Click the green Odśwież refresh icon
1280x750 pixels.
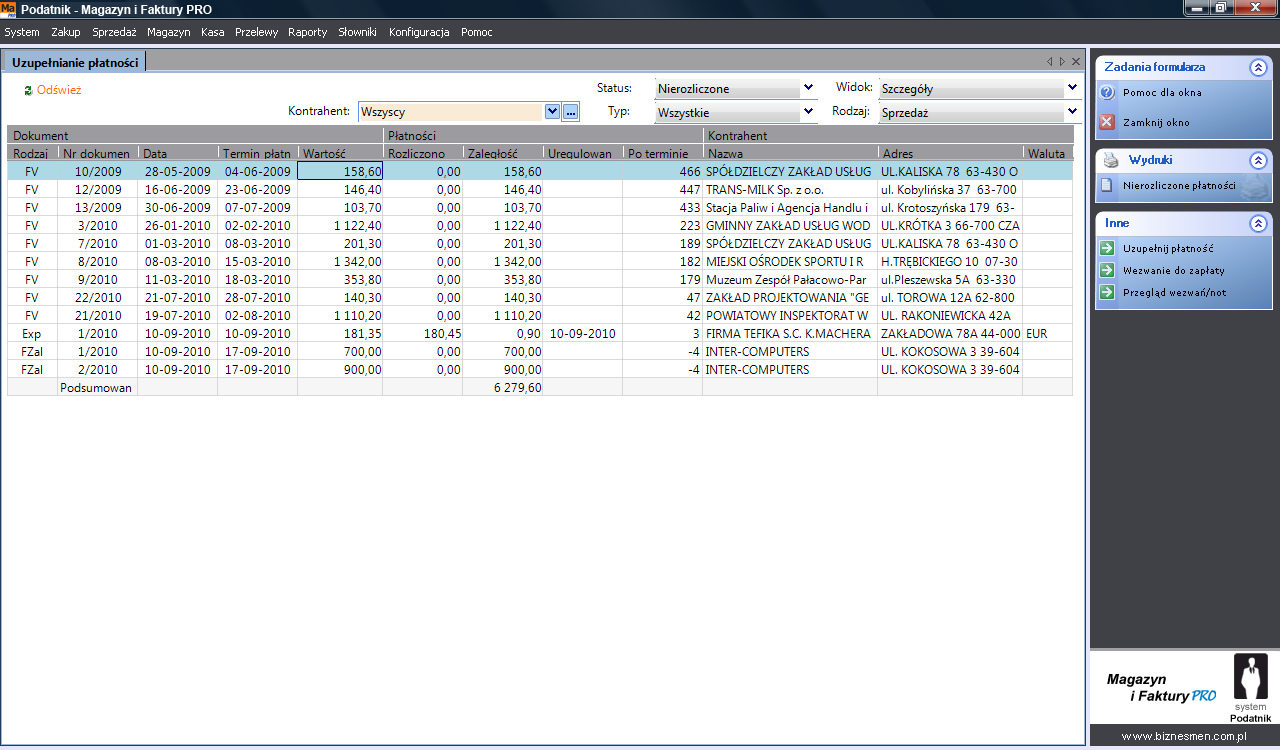28,90
